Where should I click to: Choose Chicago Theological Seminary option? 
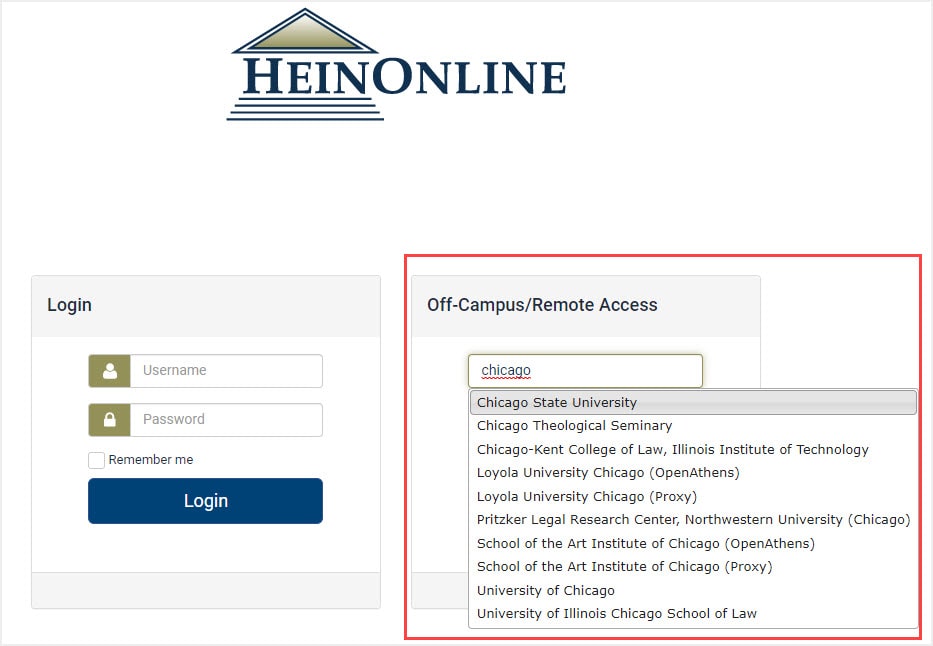[693, 426]
